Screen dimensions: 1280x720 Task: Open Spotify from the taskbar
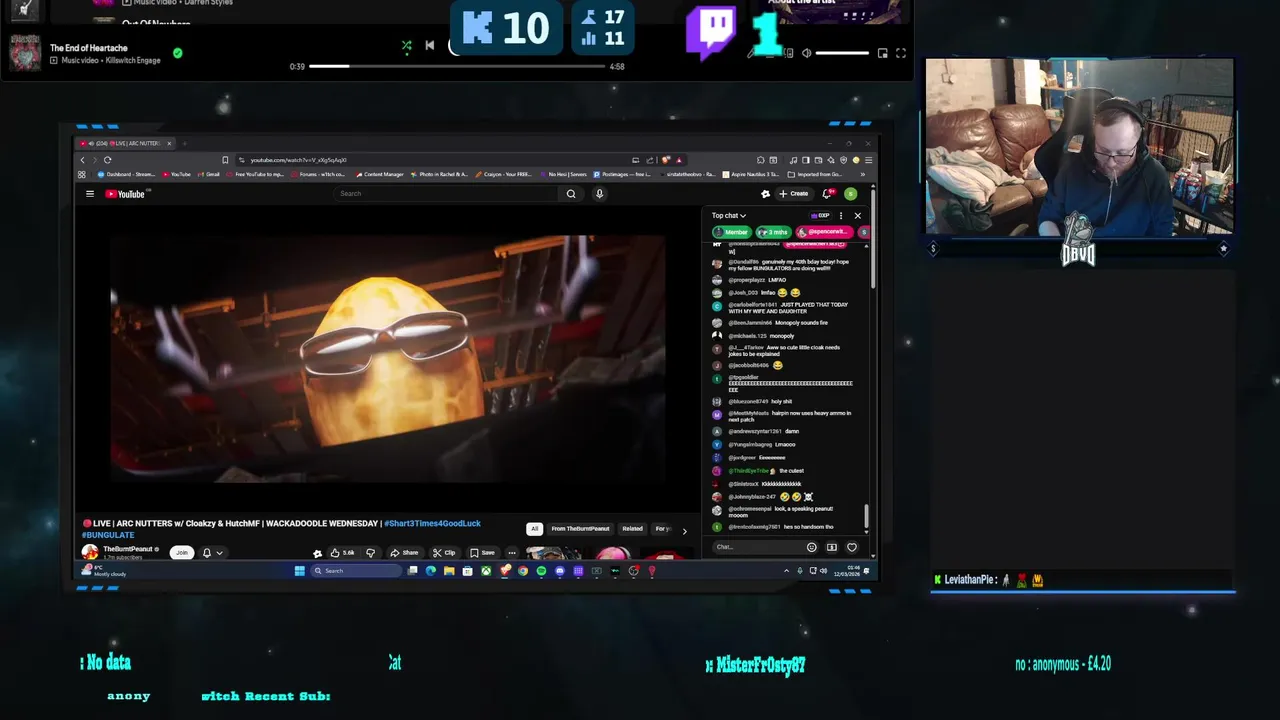pyautogui.click(x=541, y=571)
